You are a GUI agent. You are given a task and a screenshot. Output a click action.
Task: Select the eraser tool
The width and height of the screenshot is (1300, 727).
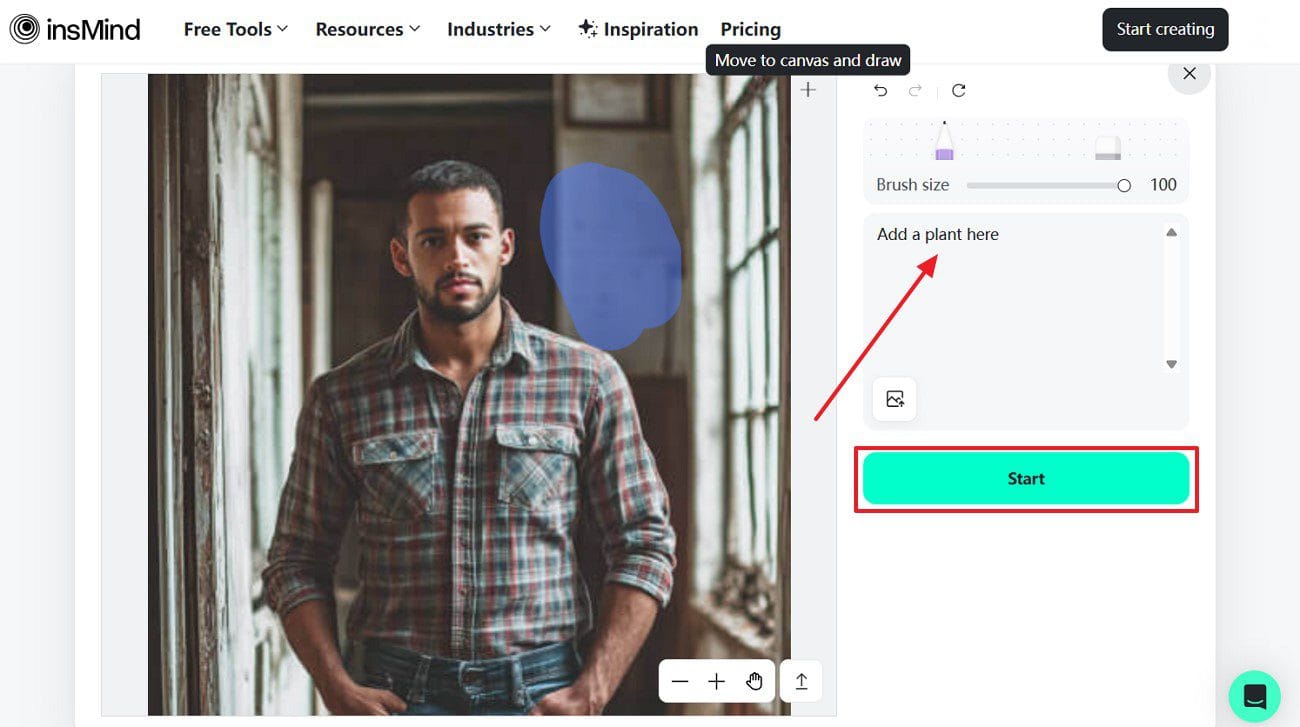click(1108, 148)
